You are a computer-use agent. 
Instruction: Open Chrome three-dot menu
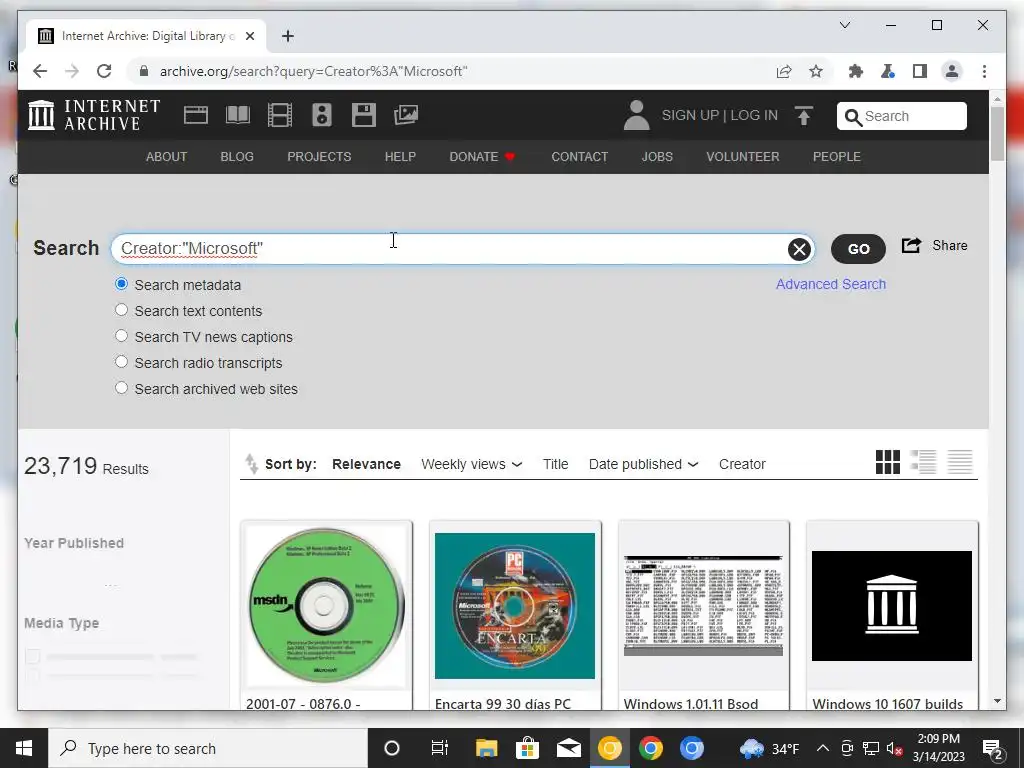tap(984, 71)
